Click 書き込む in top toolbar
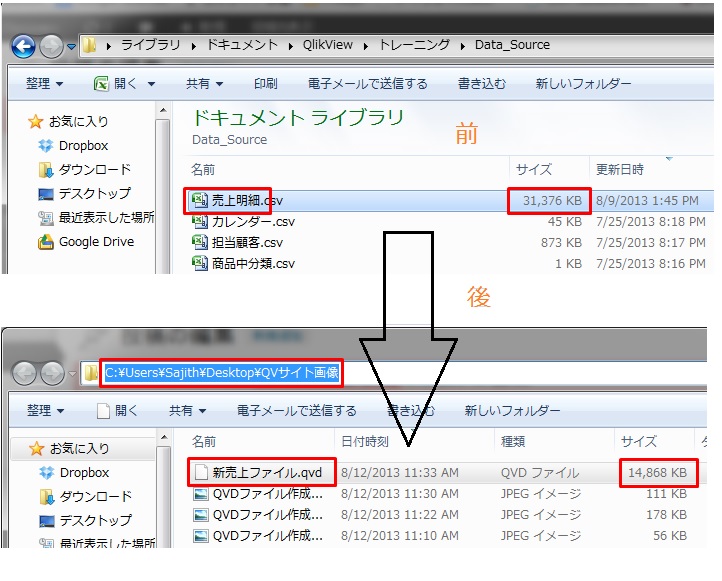 [482, 84]
